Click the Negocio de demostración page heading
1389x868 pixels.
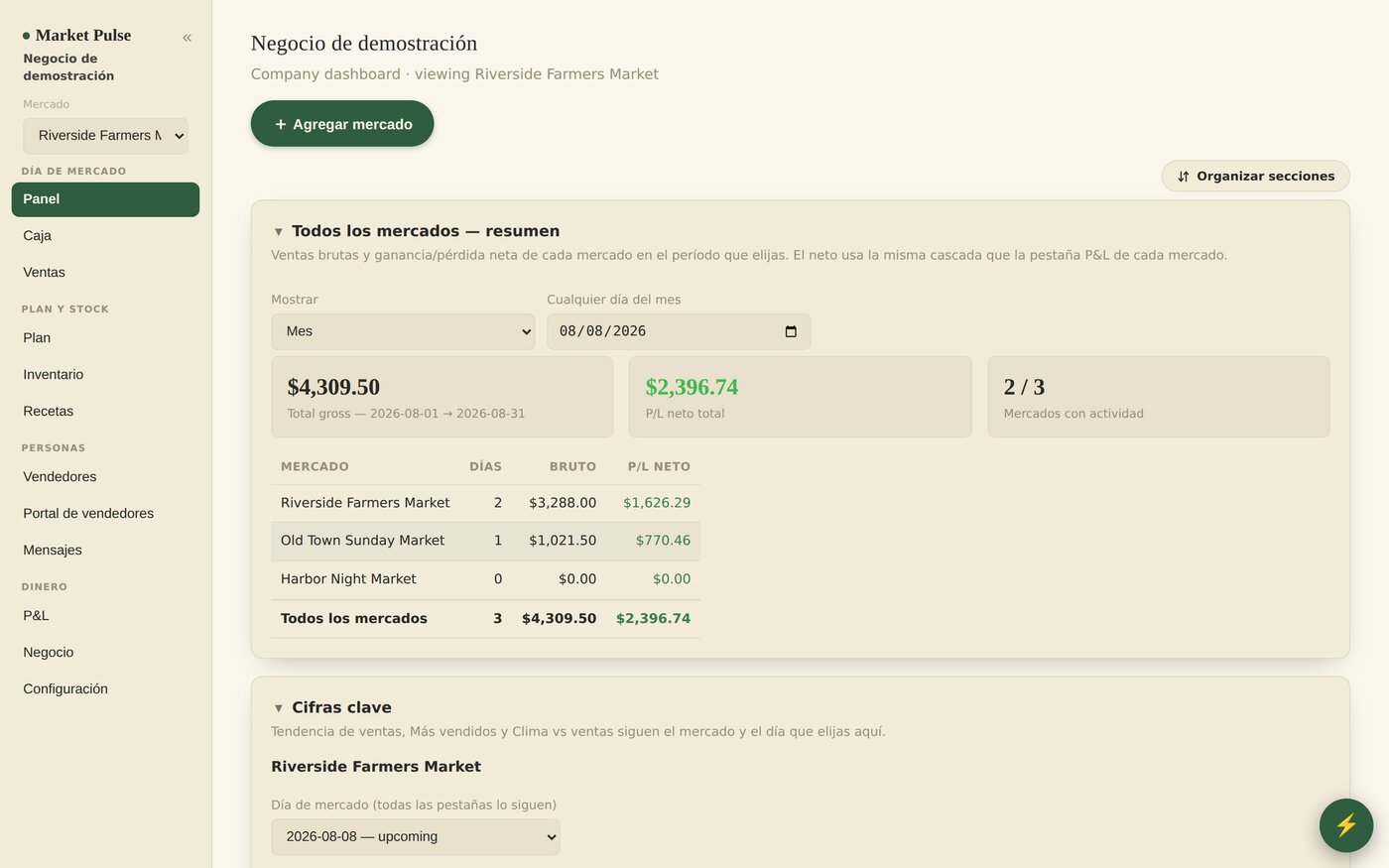[364, 44]
